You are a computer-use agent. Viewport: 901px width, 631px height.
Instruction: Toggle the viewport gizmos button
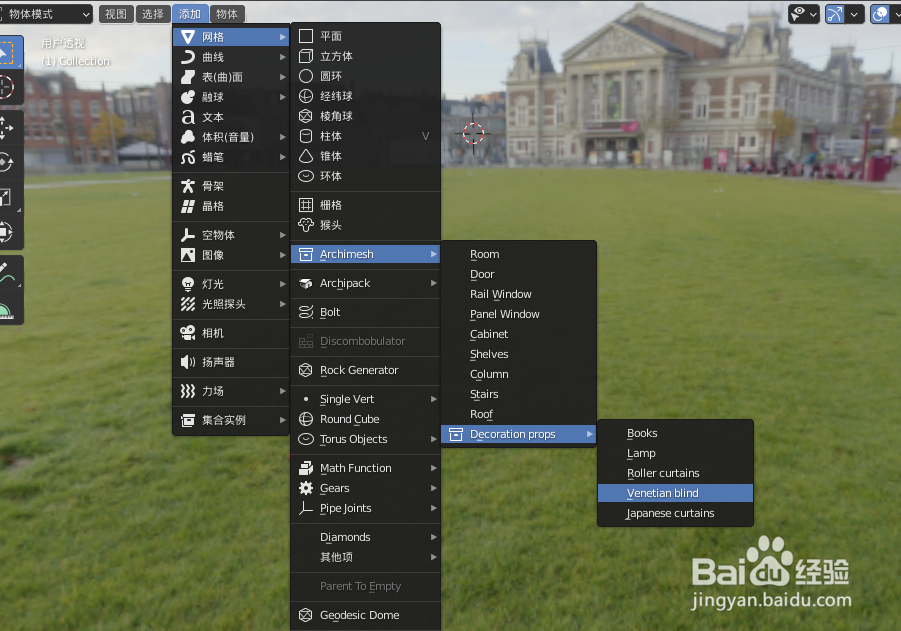pos(835,14)
